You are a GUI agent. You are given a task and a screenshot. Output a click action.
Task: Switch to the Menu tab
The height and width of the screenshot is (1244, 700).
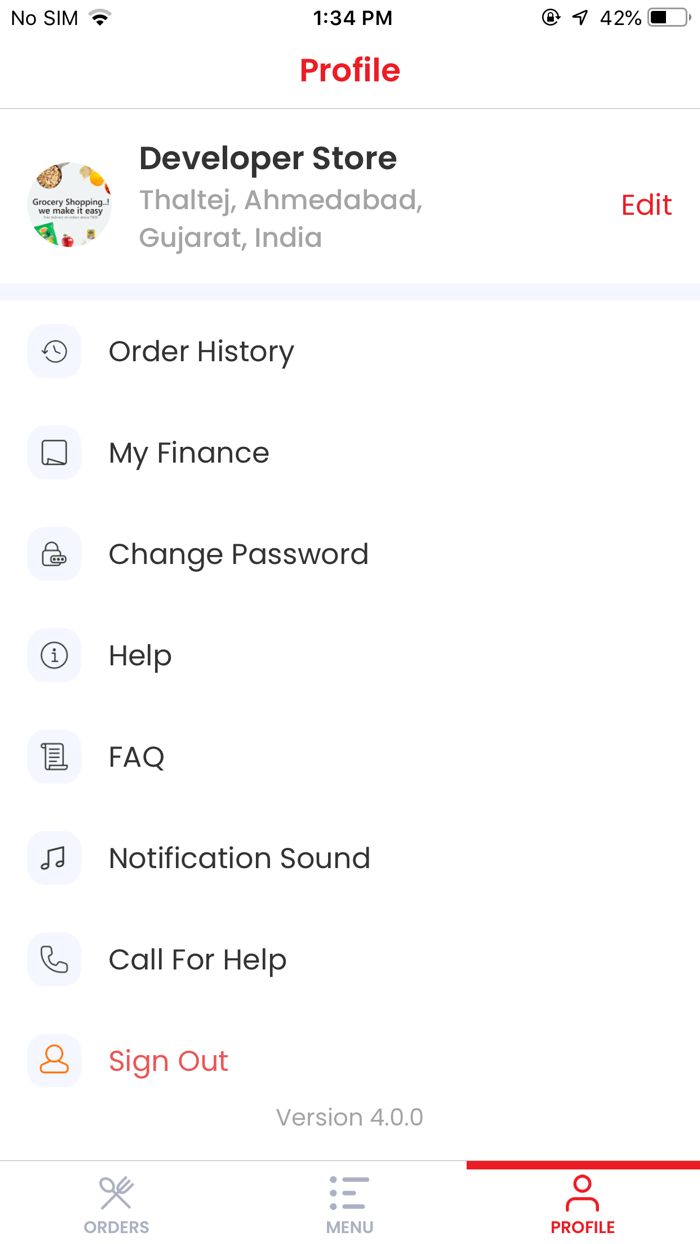tap(349, 1204)
